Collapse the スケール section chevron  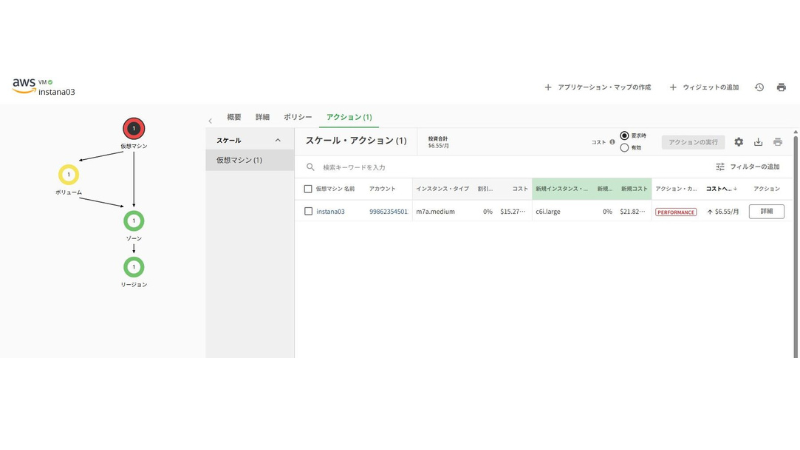coord(278,140)
